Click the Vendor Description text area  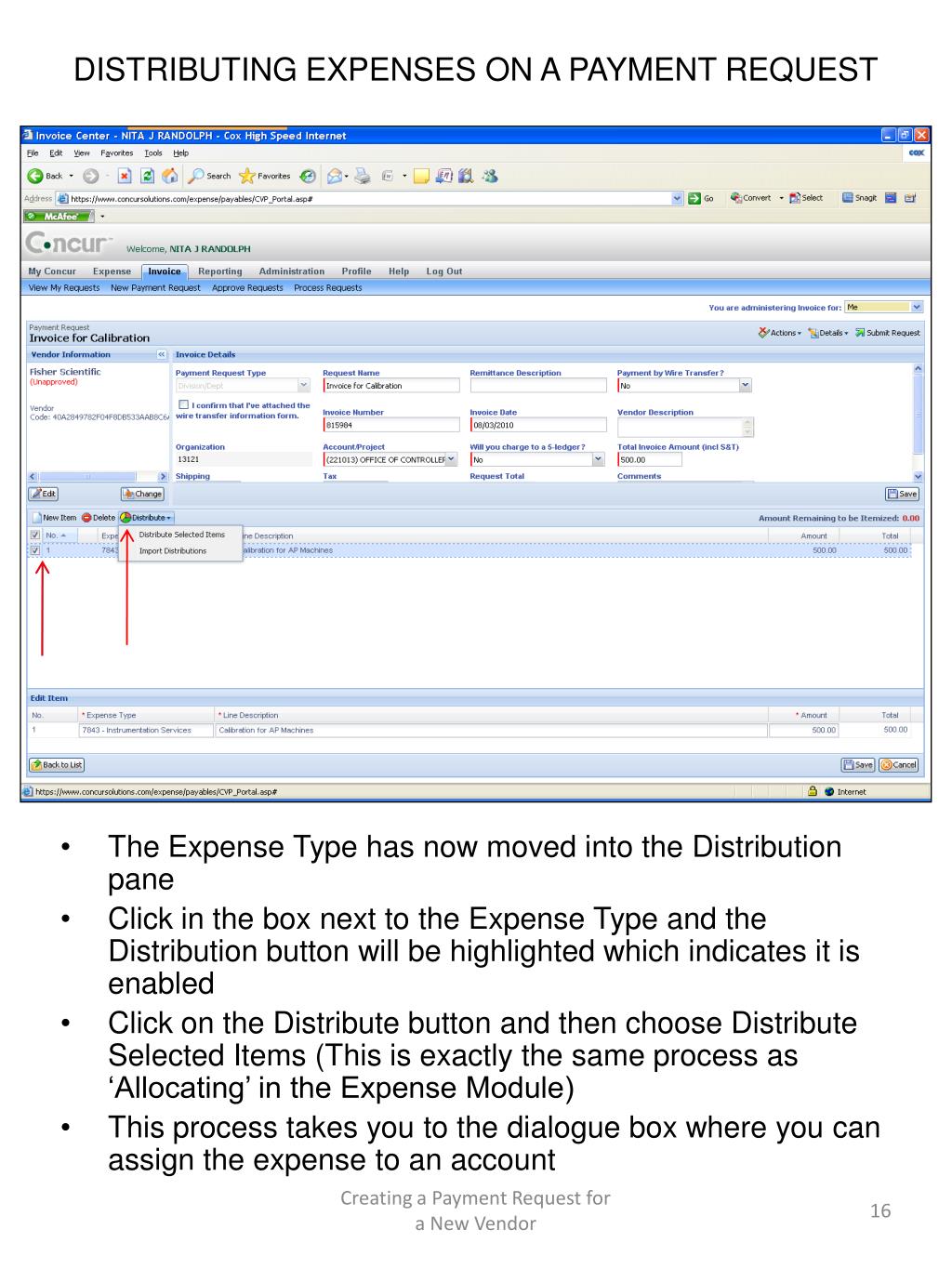[685, 427]
